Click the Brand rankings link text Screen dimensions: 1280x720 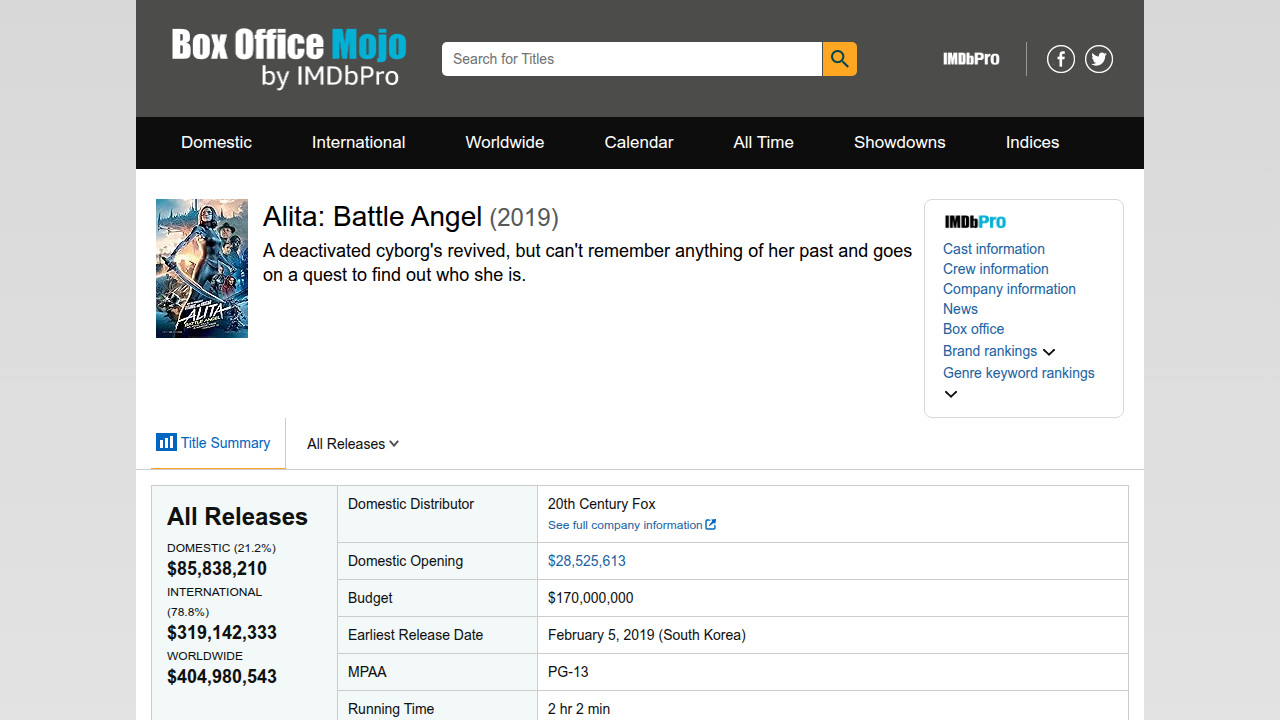pyautogui.click(x=990, y=351)
